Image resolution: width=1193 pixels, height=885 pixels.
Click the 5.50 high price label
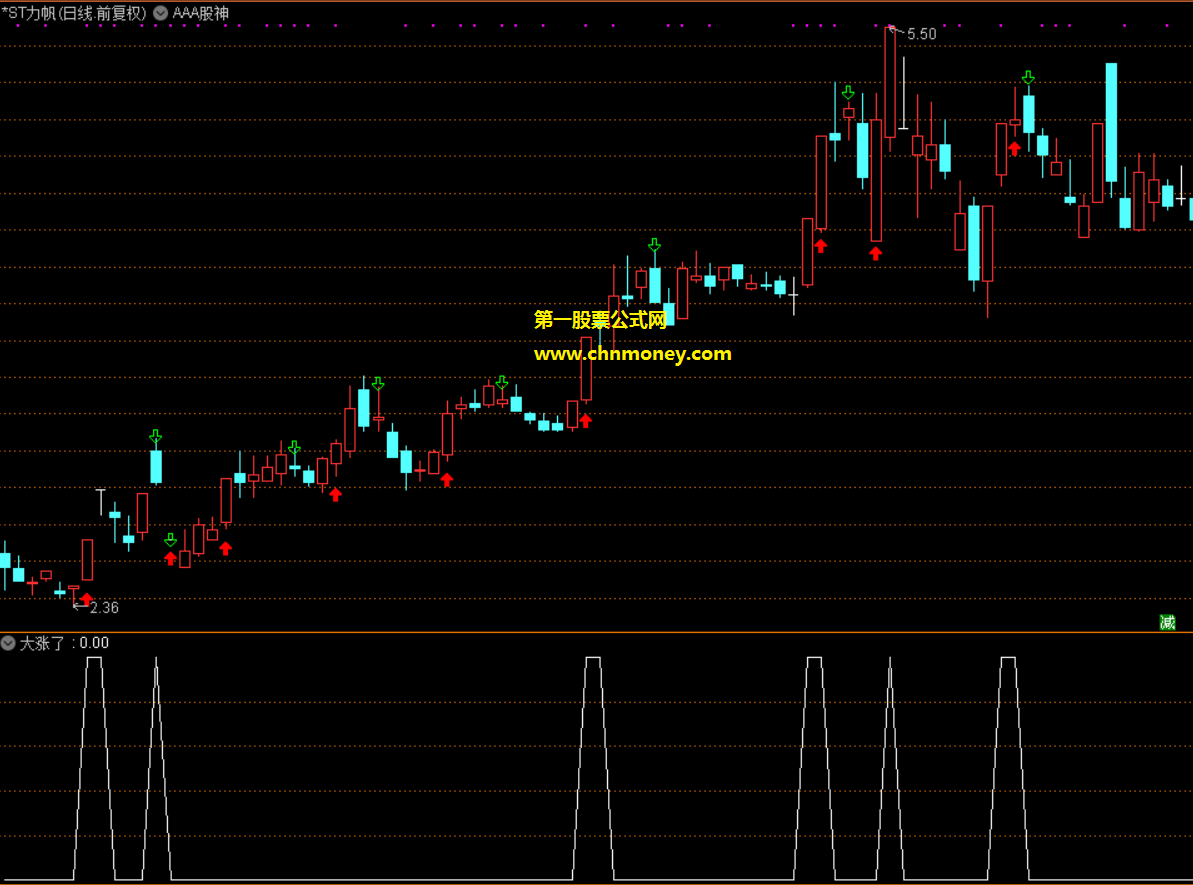921,34
